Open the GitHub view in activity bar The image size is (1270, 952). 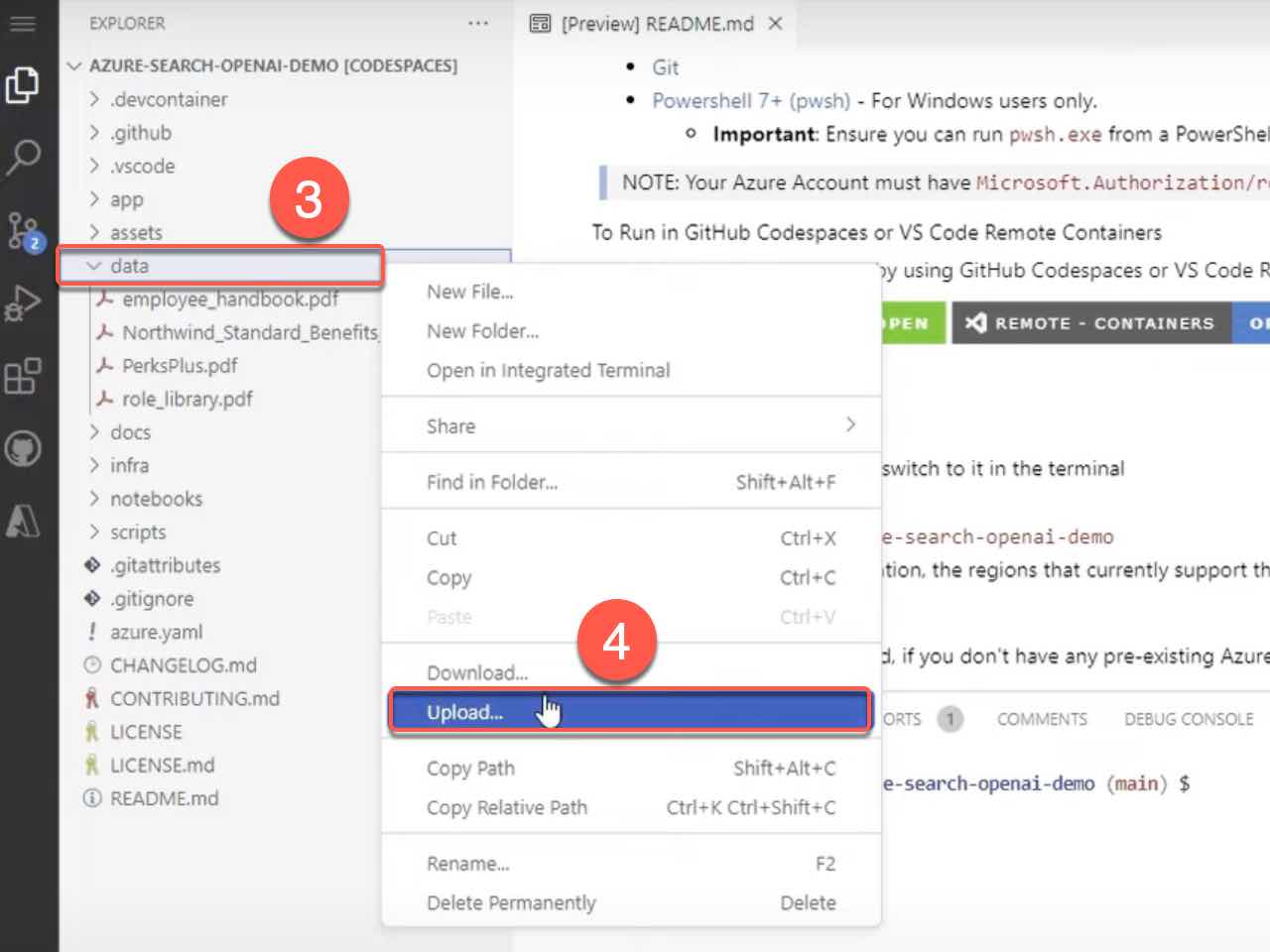[x=23, y=449]
